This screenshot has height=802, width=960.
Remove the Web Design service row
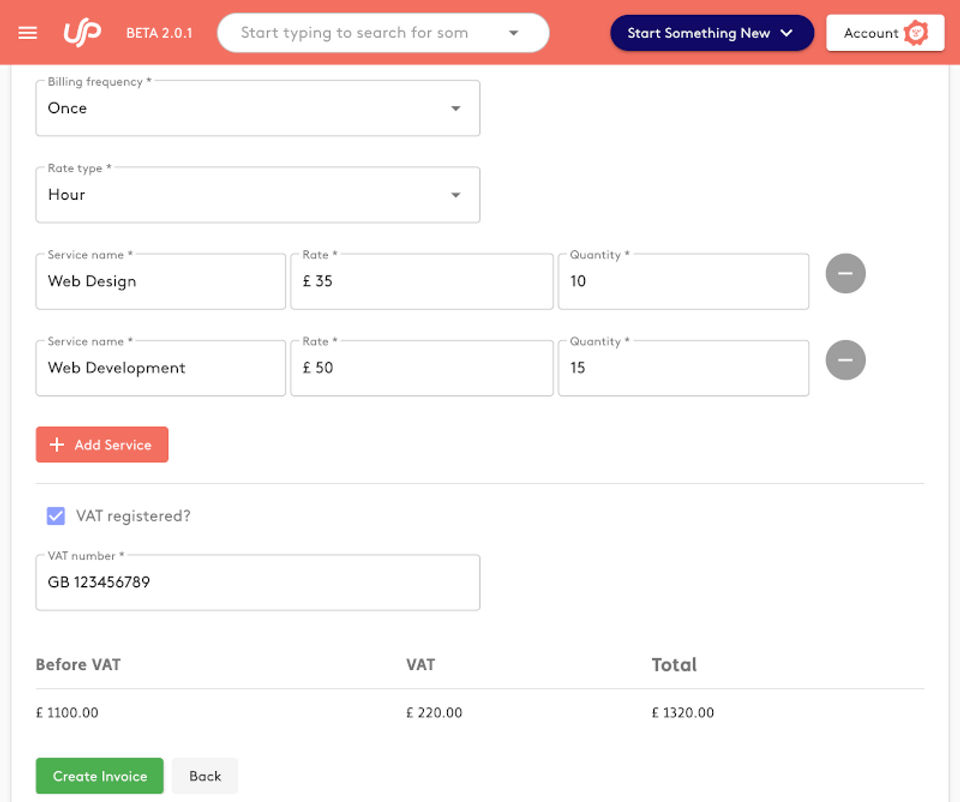(845, 274)
